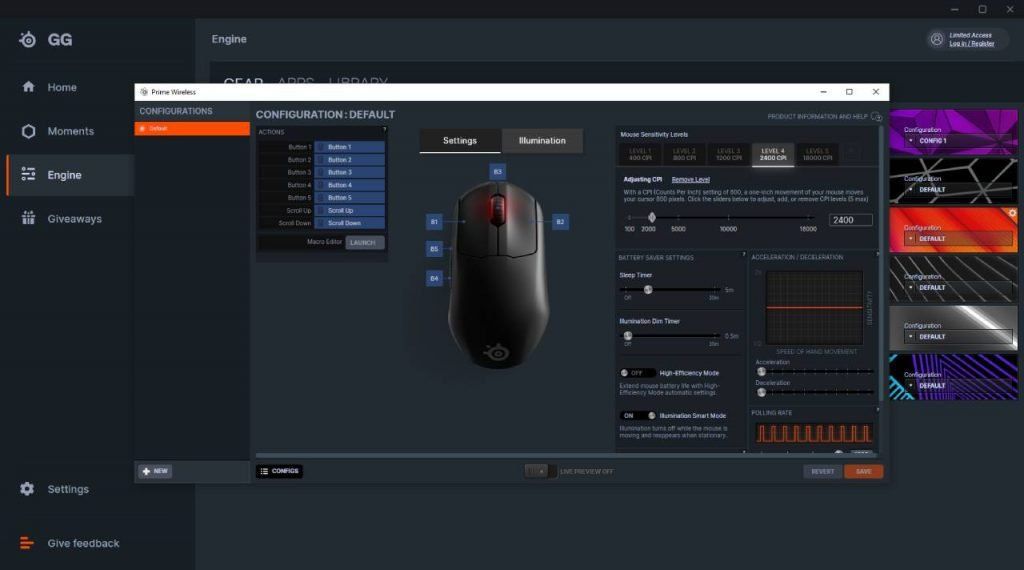
Task: Click the Remove Level link
Action: tap(690, 180)
